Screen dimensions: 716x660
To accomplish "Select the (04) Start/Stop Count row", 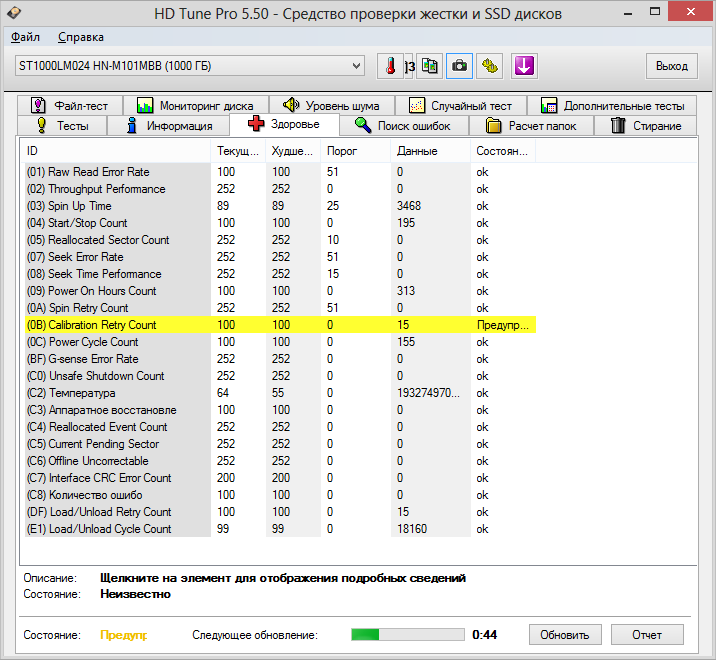I will click(280, 223).
